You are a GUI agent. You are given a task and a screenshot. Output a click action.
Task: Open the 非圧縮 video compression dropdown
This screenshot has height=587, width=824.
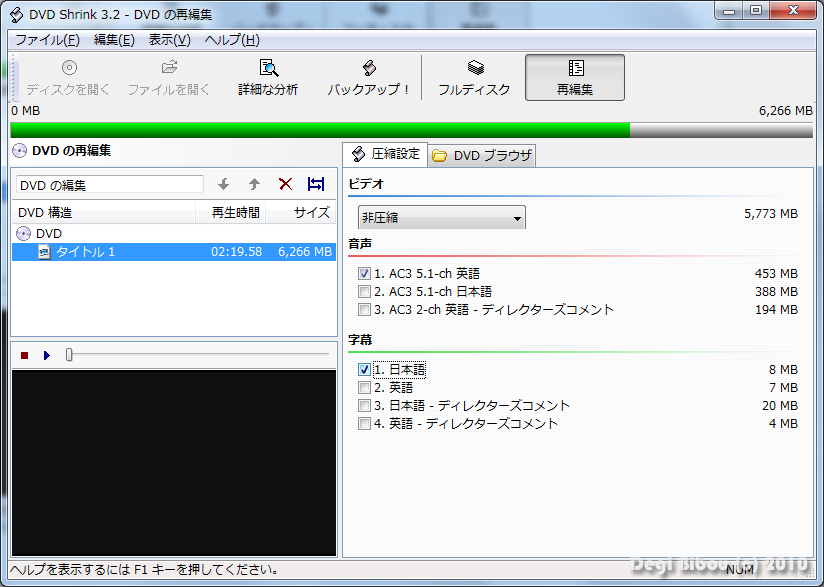coord(441,217)
